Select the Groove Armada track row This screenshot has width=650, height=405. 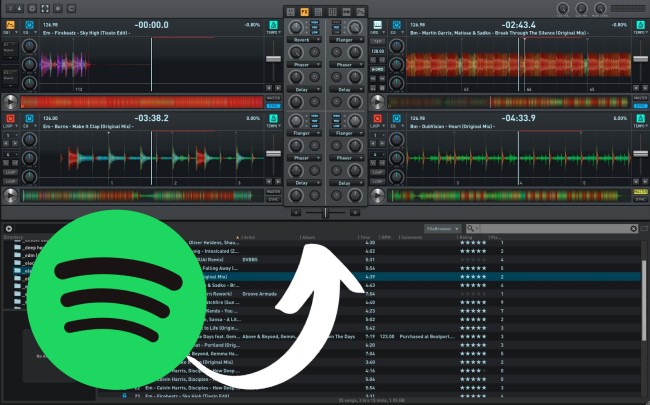[x=369, y=293]
